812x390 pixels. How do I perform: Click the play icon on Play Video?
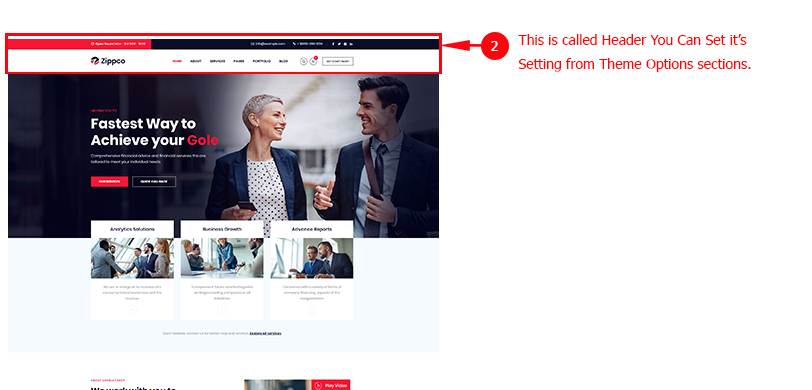point(318,385)
